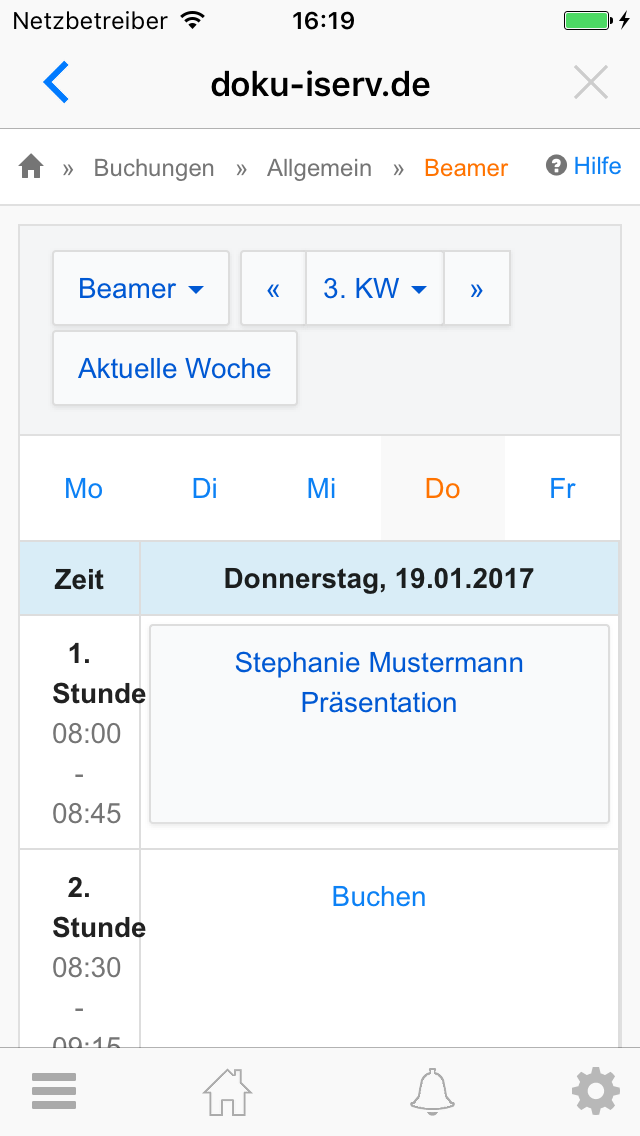Click the home icon in the breadcrumb
Viewport: 640px width, 1136px height.
(x=30, y=168)
